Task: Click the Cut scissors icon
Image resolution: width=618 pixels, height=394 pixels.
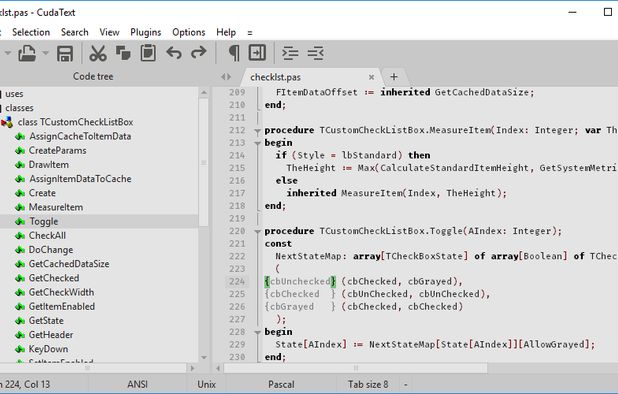Action: [x=98, y=53]
